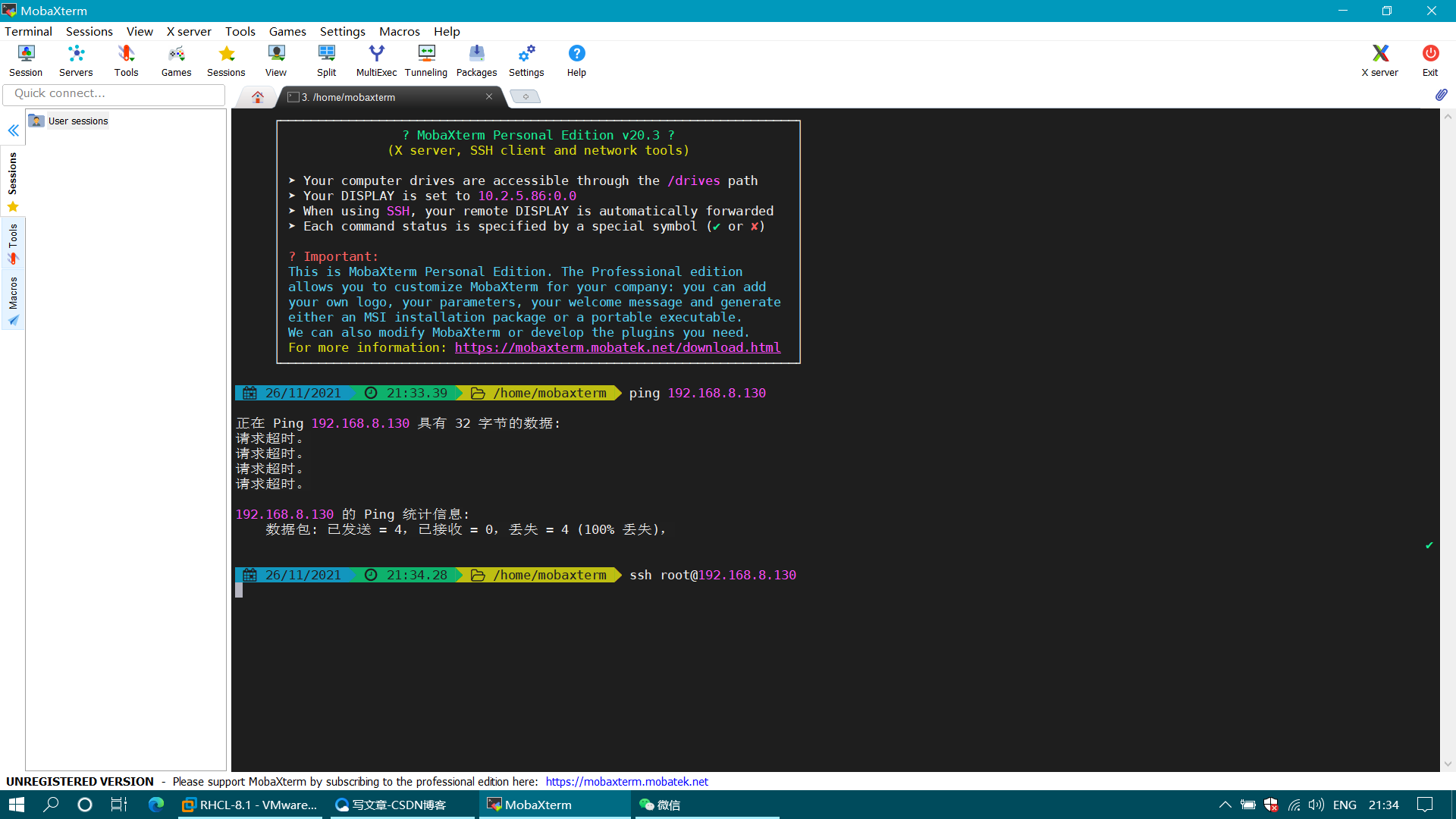Open Task View on taskbar
Screen dimensions: 1456x819
(x=119, y=805)
